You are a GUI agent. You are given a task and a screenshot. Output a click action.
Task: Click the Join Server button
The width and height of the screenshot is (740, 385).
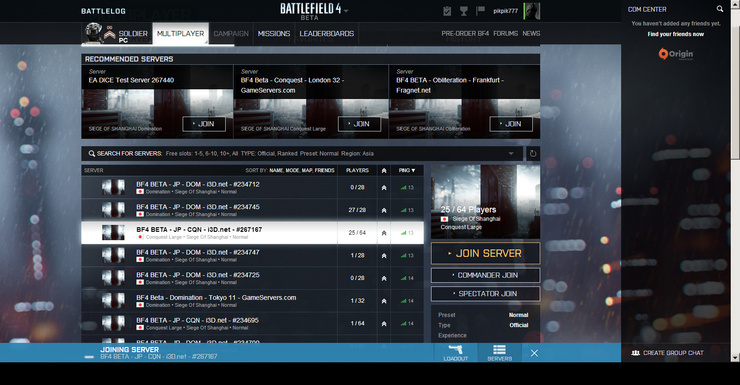coord(485,253)
